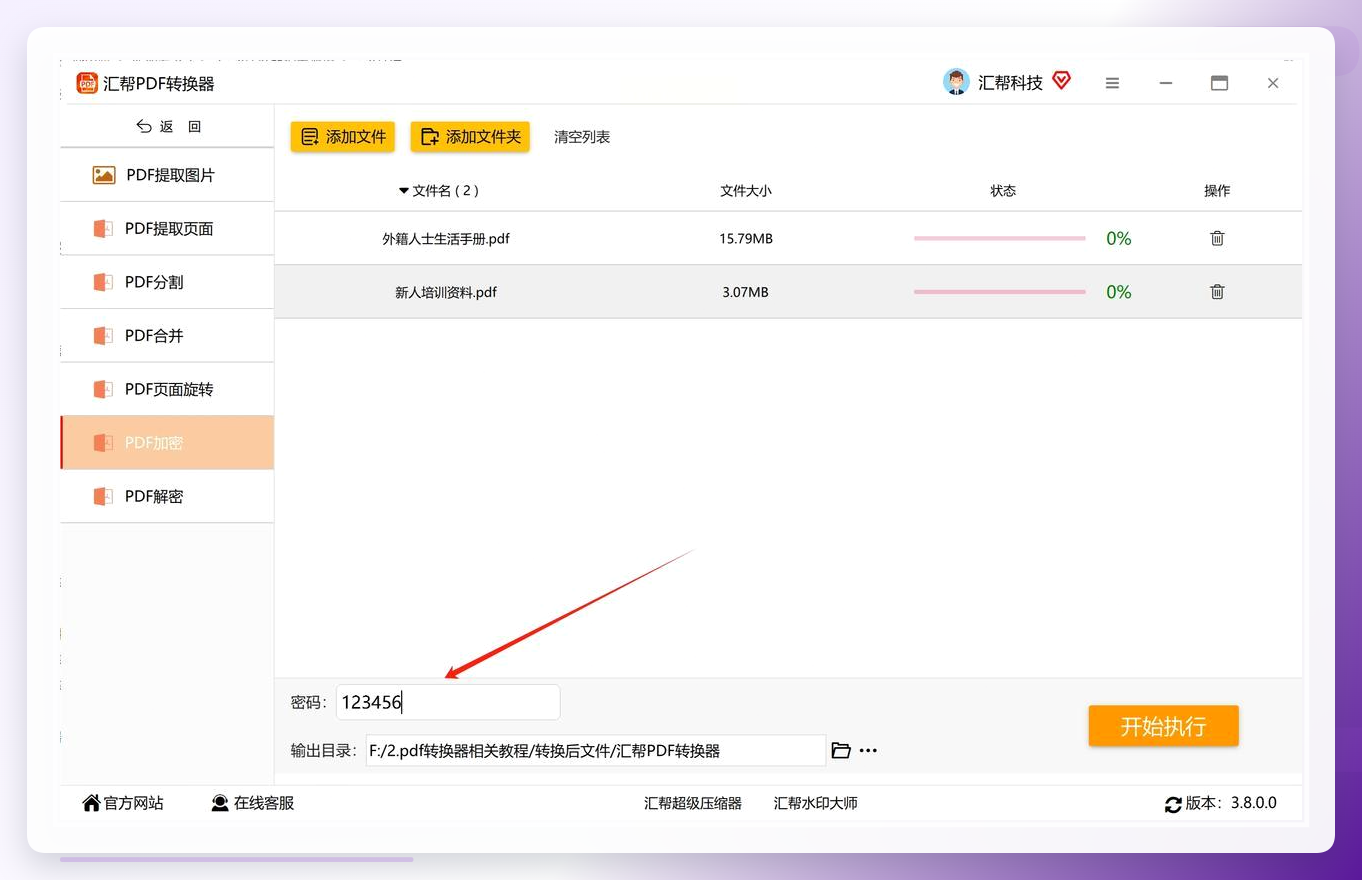The width and height of the screenshot is (1362, 880).
Task: Click version text 3.8.0.0
Action: point(1253,803)
